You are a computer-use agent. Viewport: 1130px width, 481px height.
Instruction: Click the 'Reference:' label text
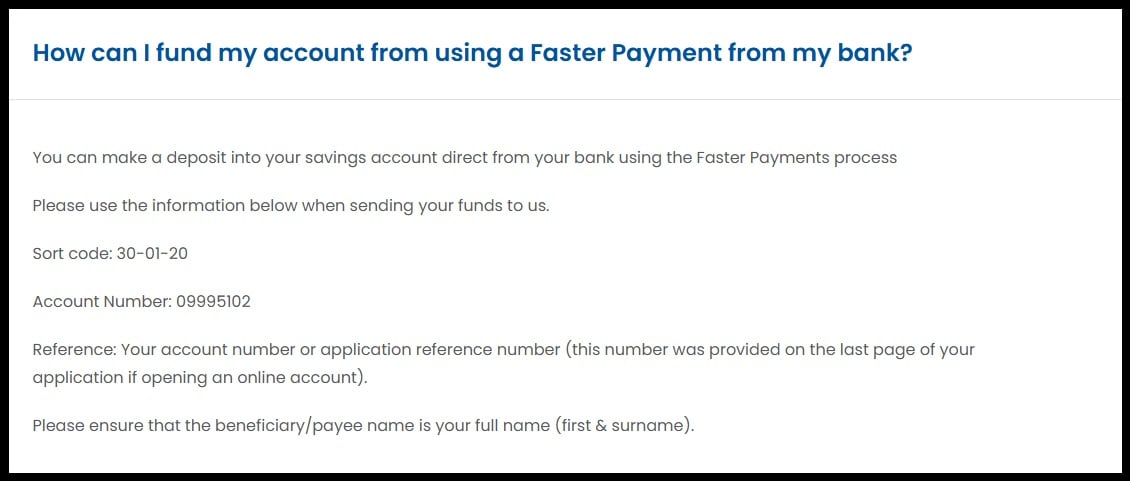[x=75, y=350]
